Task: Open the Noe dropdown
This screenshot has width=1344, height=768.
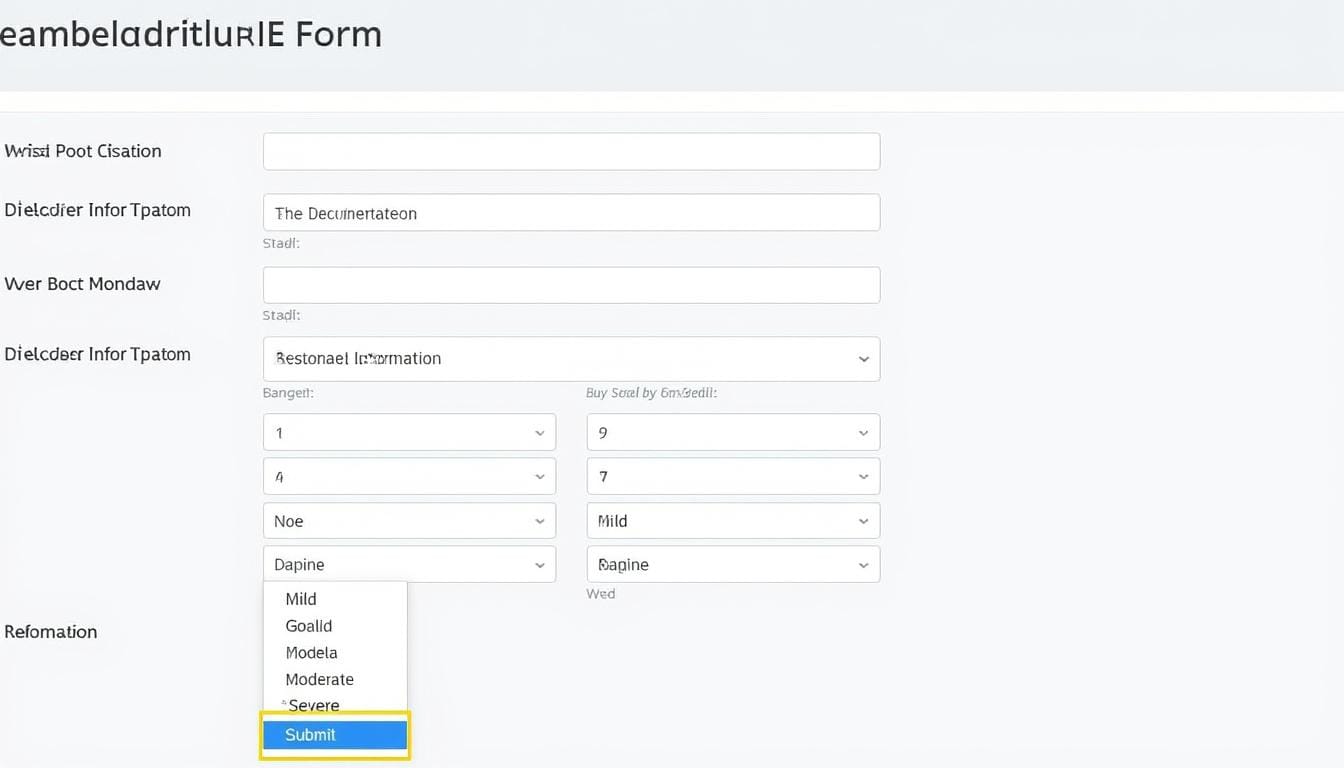Action: coord(409,521)
